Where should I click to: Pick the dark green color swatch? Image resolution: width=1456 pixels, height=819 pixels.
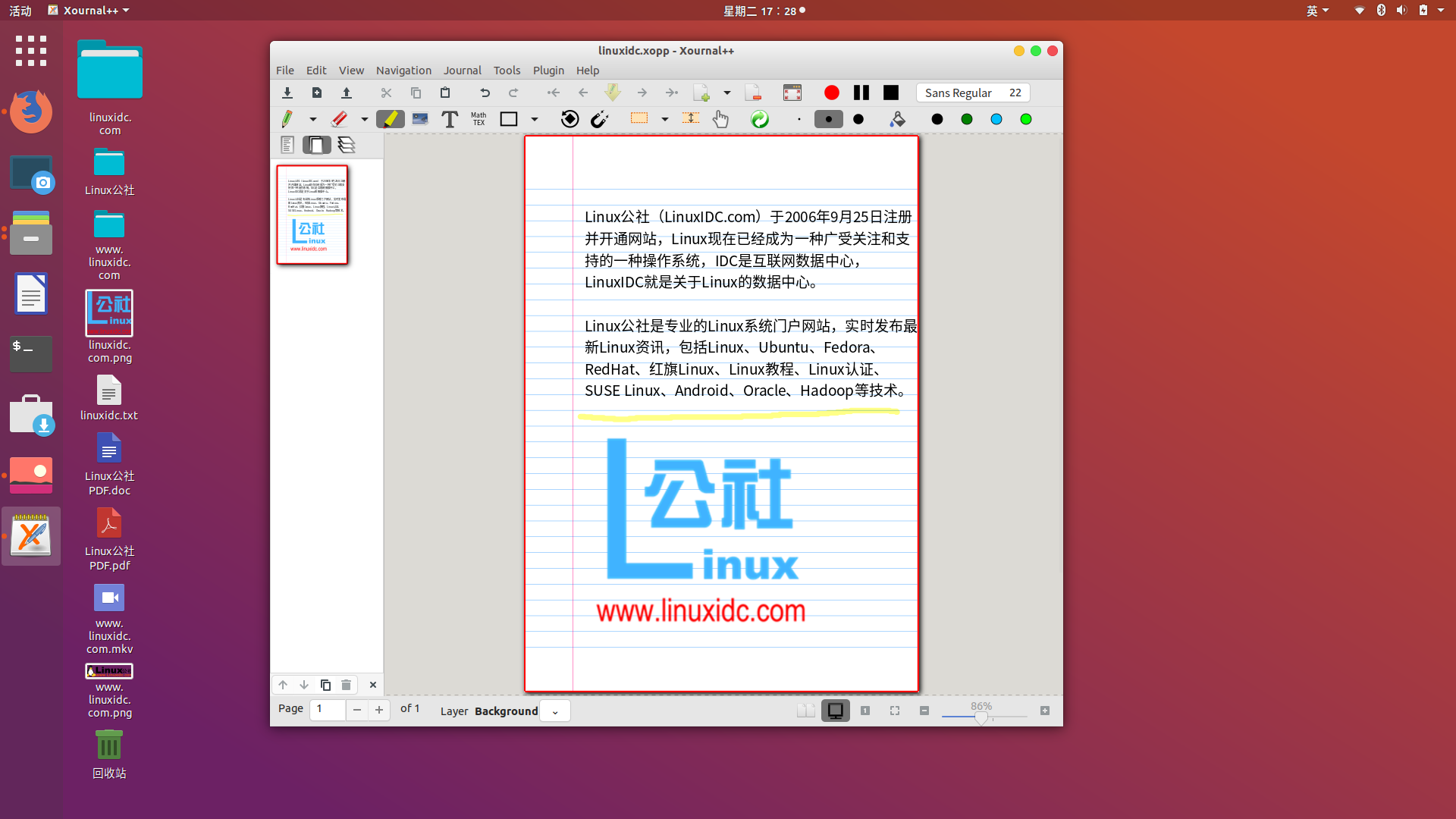(x=967, y=119)
